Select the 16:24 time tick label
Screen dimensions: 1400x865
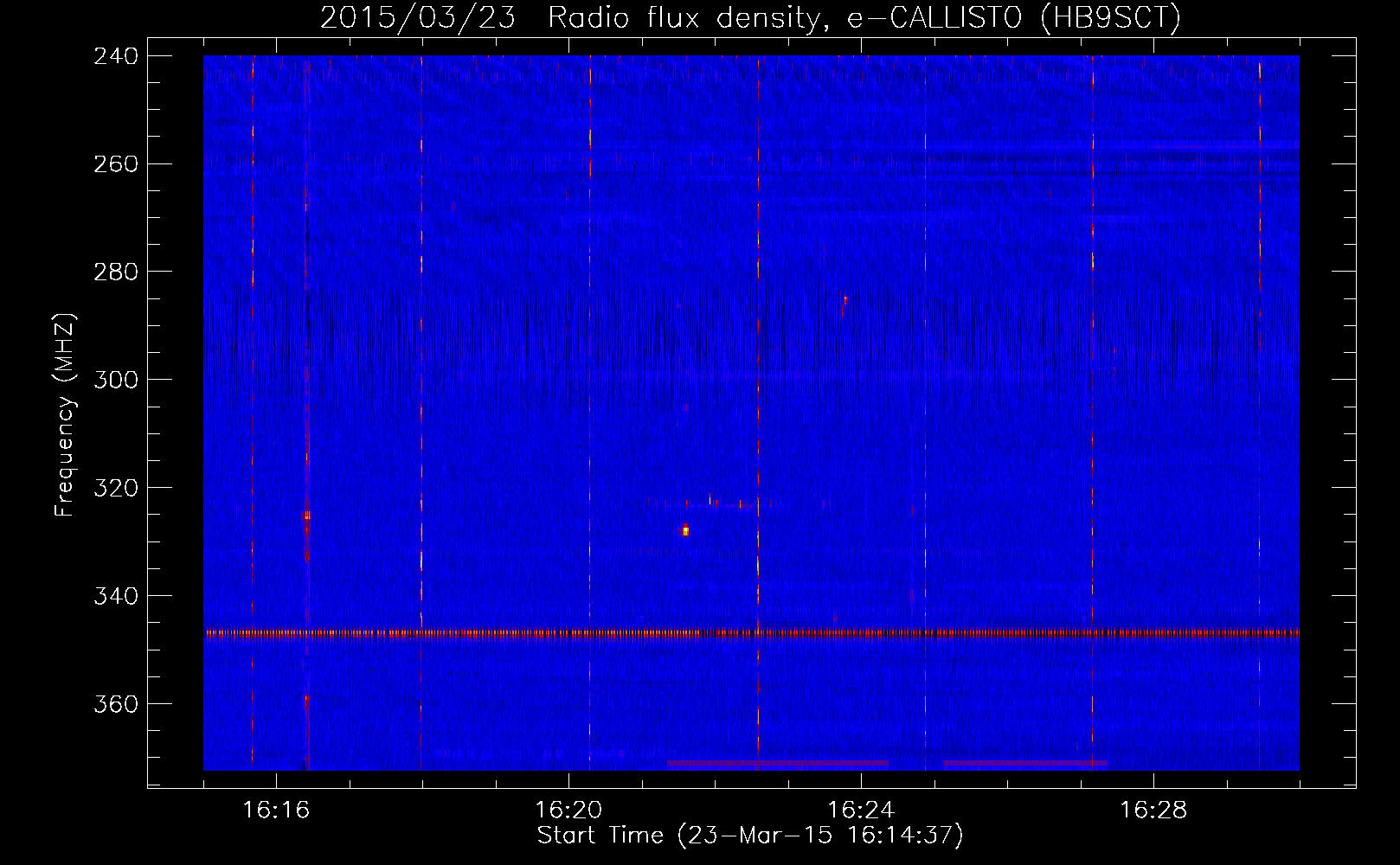(861, 811)
